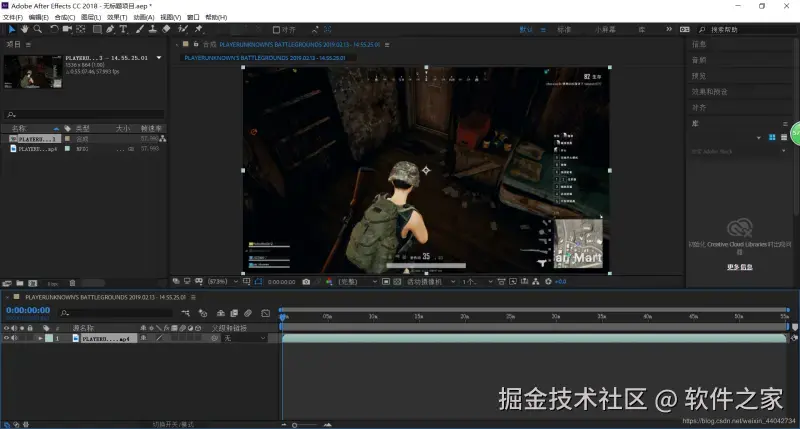This screenshot has width=800, height=429.
Task: Expand hidden workspaces with double chevron
Action: click(x=668, y=30)
